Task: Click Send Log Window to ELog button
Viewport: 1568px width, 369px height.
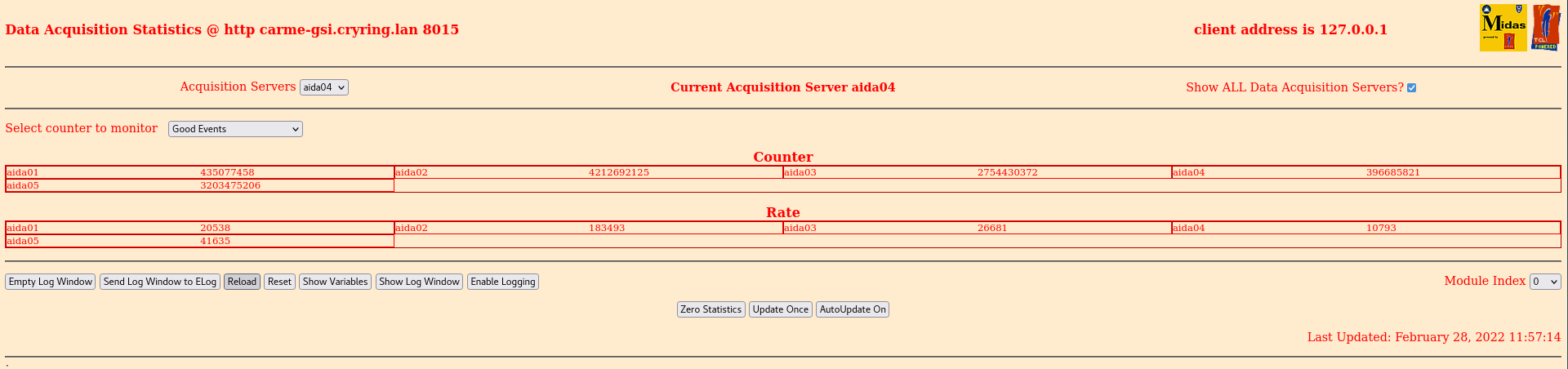Action: tap(160, 282)
